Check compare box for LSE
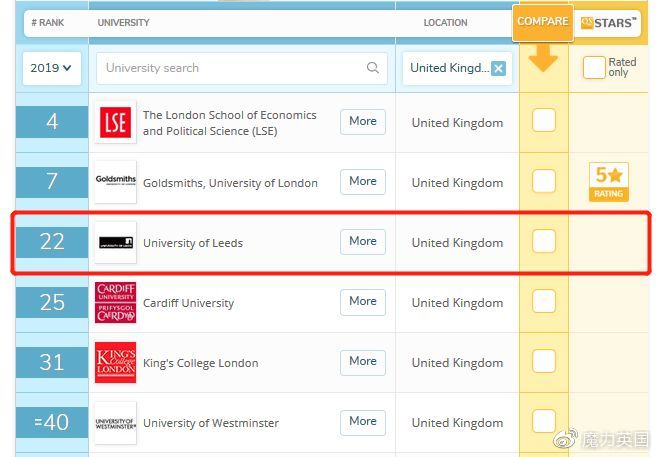 pos(544,121)
